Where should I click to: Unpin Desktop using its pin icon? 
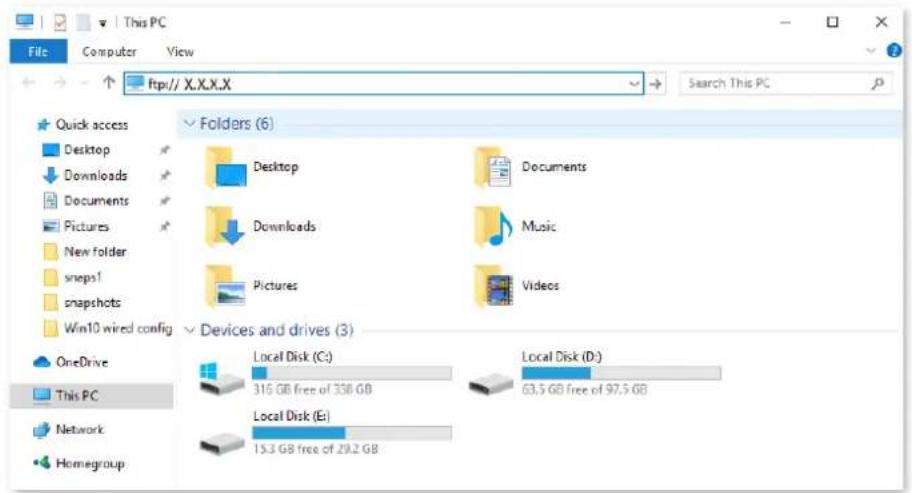point(165,150)
